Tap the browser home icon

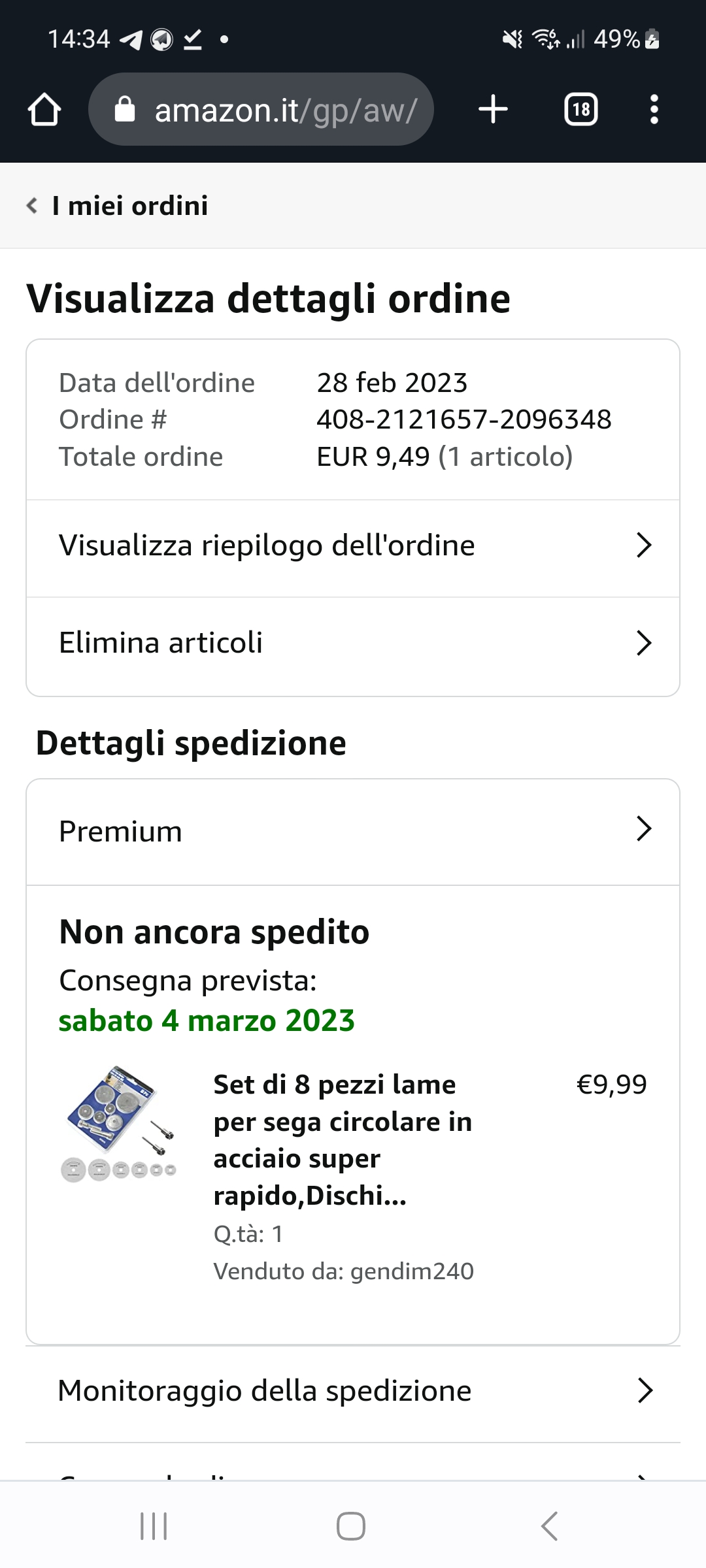click(44, 110)
